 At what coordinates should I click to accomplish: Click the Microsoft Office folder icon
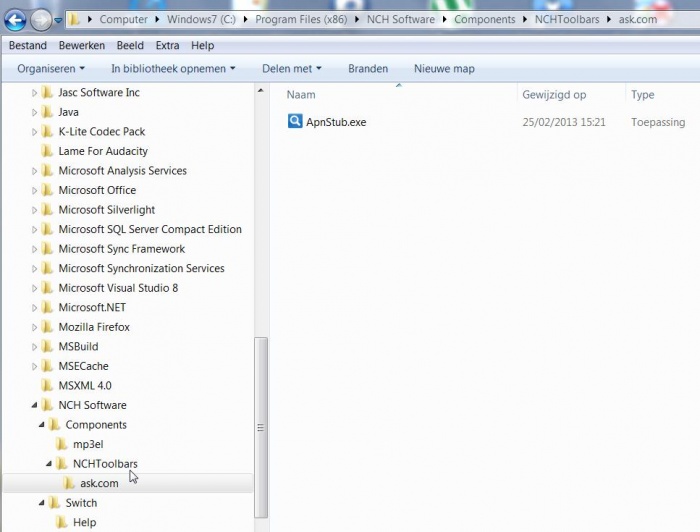pos(47,190)
